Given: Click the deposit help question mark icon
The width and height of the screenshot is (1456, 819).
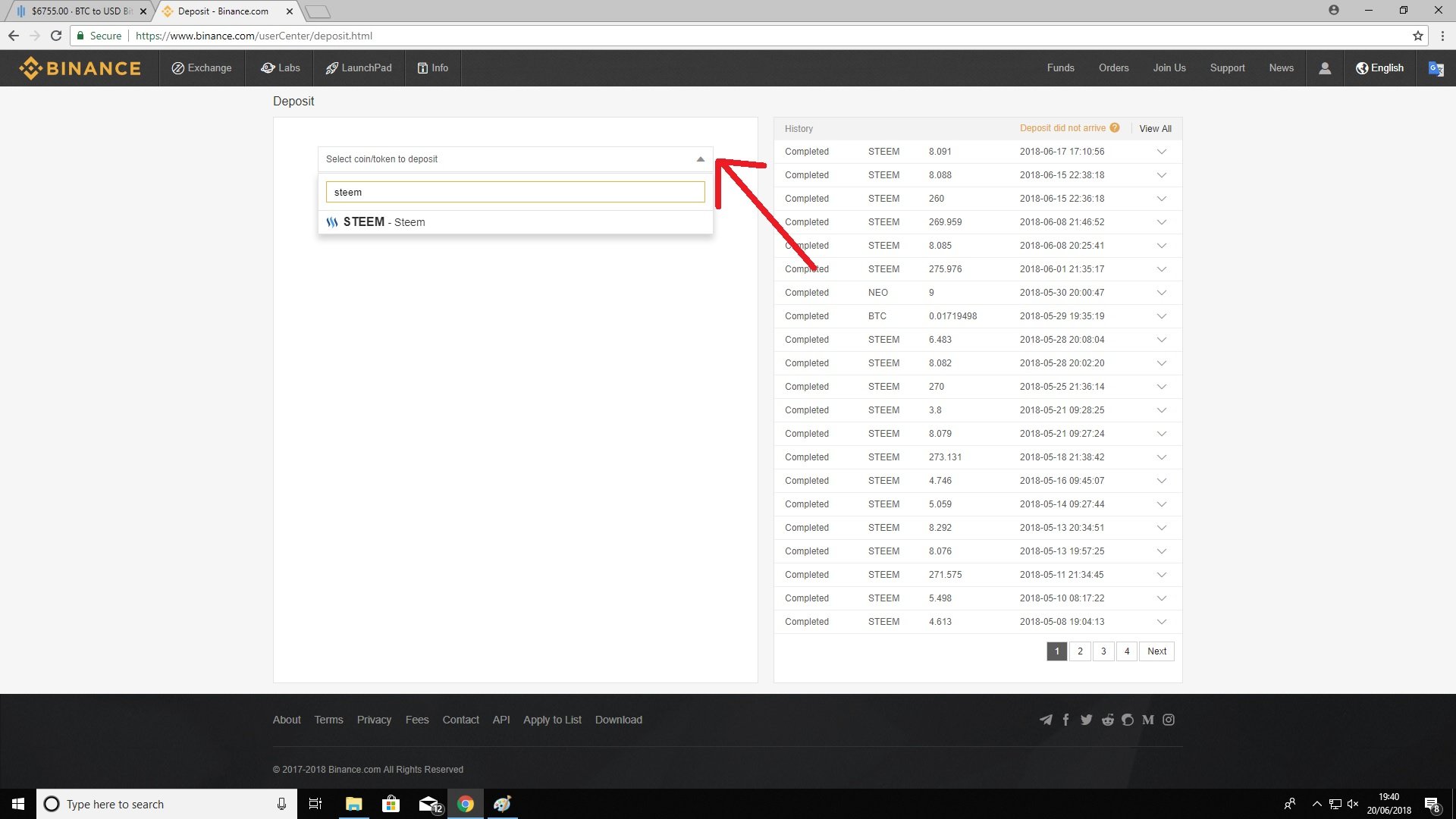Looking at the screenshot, I should (1114, 128).
